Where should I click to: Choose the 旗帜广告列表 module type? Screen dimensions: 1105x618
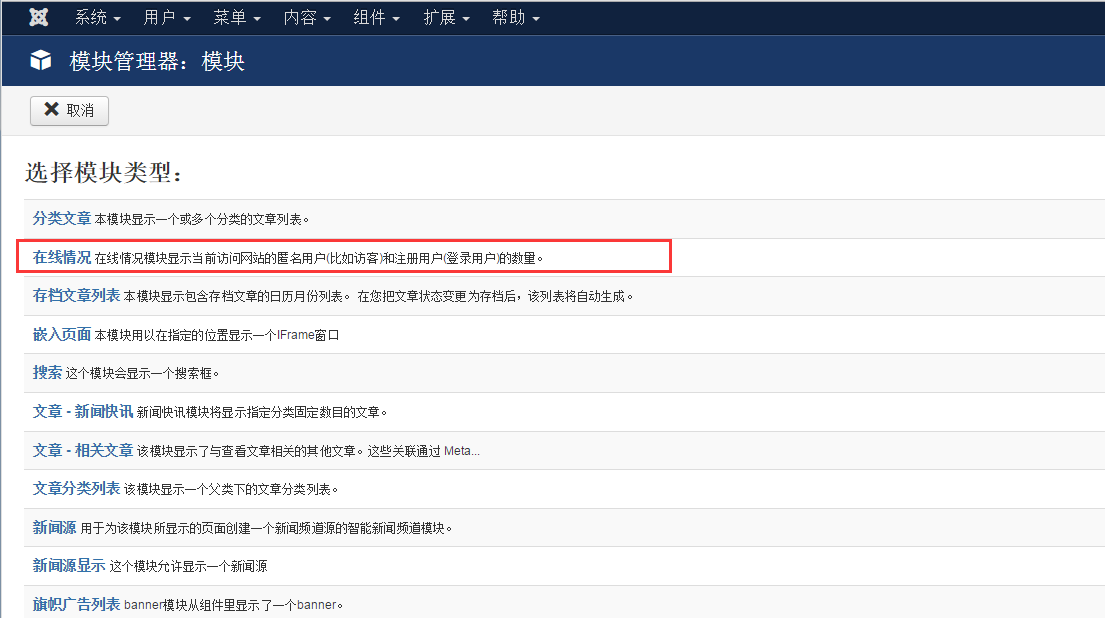pyautogui.click(x=76, y=604)
